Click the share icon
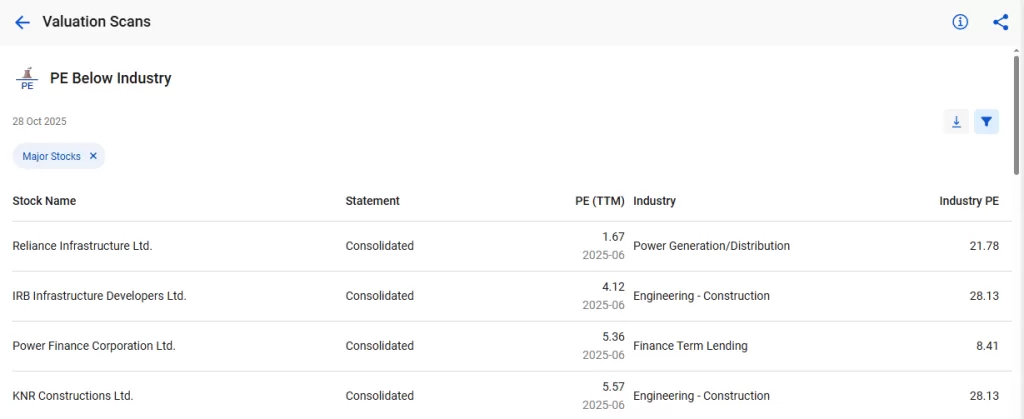Screen dimensions: 1024x419 coord(1000,22)
